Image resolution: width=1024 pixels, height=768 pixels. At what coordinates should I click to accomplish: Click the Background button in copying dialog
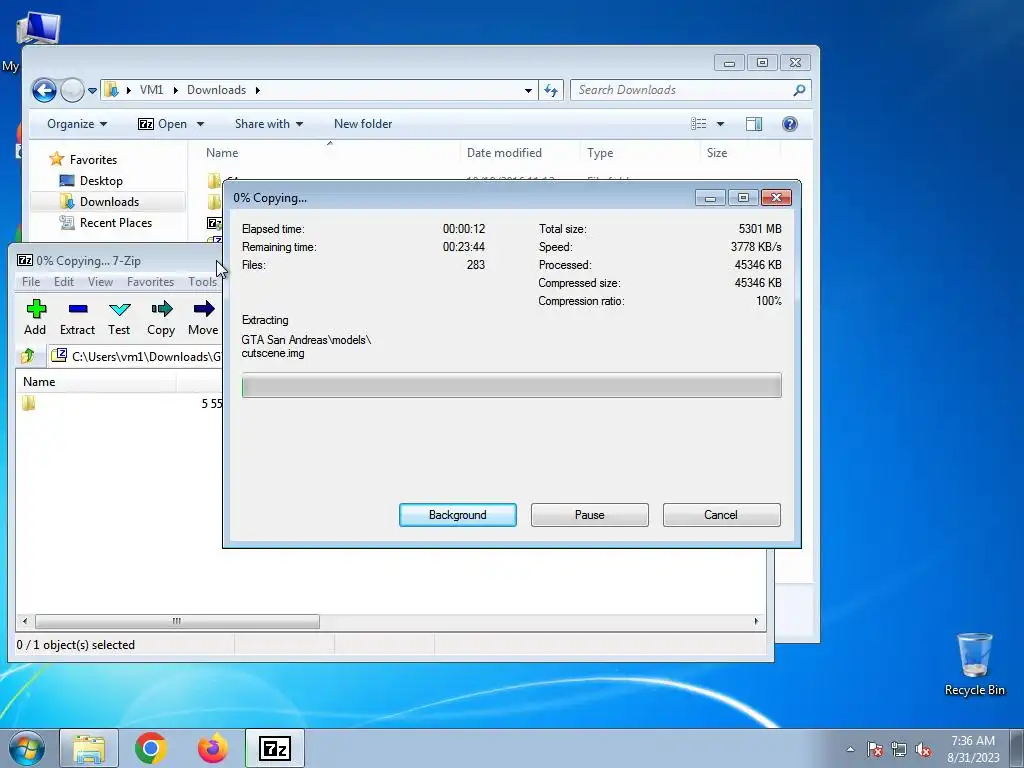point(458,515)
